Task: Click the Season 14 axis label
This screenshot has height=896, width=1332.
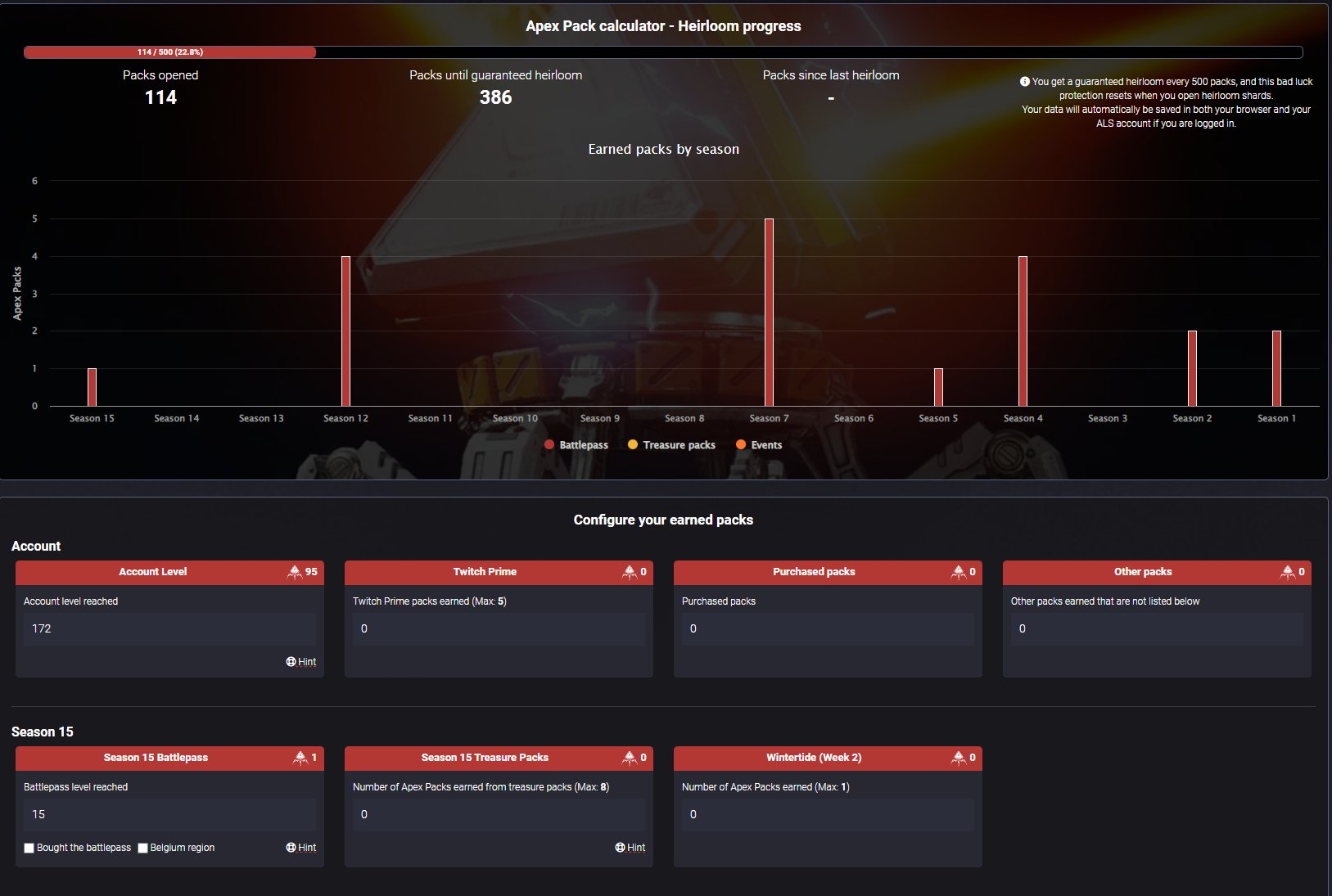Action: point(177,418)
